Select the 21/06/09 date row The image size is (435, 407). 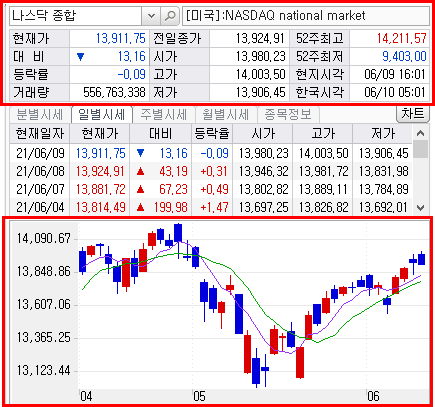coord(211,153)
